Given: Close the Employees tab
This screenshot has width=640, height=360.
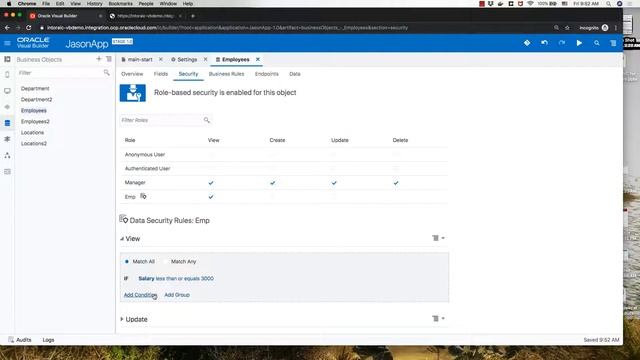Looking at the screenshot, I should [x=258, y=59].
